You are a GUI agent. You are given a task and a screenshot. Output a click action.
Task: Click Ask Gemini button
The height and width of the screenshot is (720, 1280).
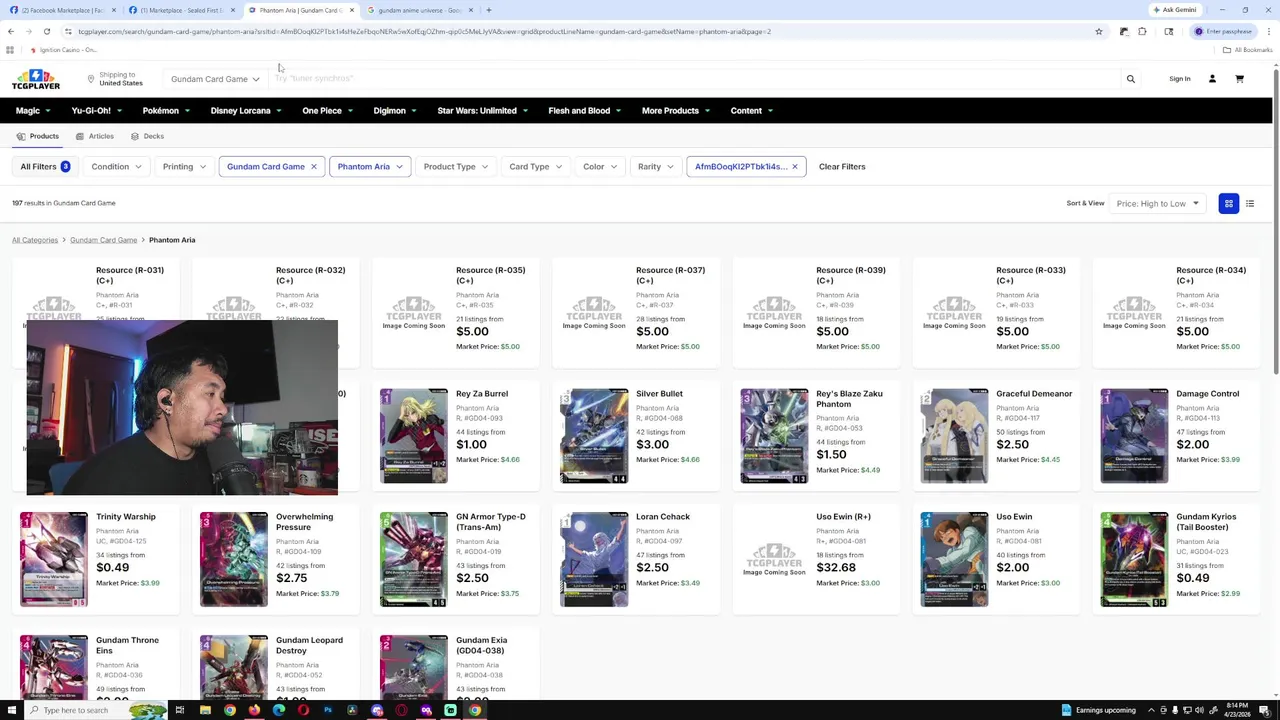(x=1174, y=10)
